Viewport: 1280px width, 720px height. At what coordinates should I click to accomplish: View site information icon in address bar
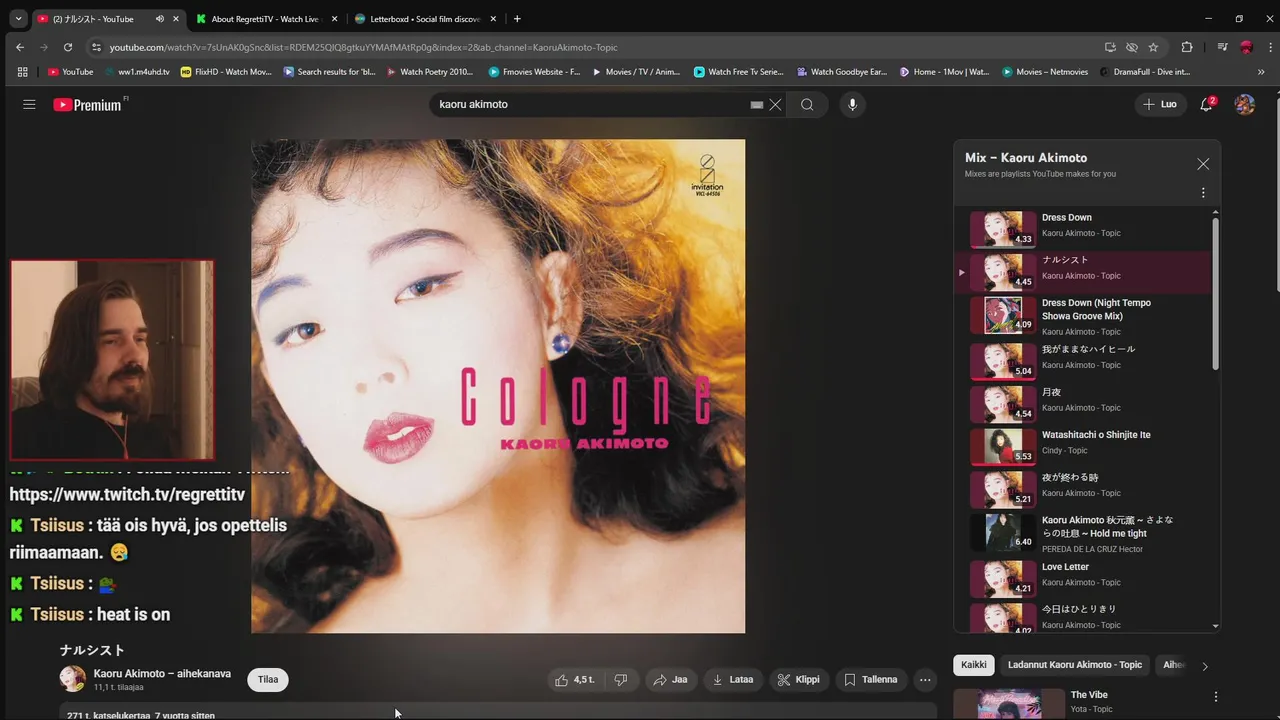[x=96, y=47]
